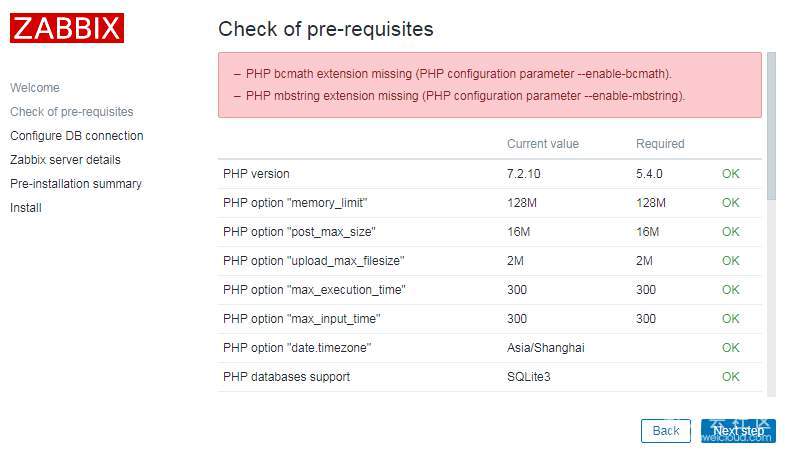Click the "memory_limit" option row
Image resolution: width=785 pixels, height=452 pixels.
(x=295, y=203)
